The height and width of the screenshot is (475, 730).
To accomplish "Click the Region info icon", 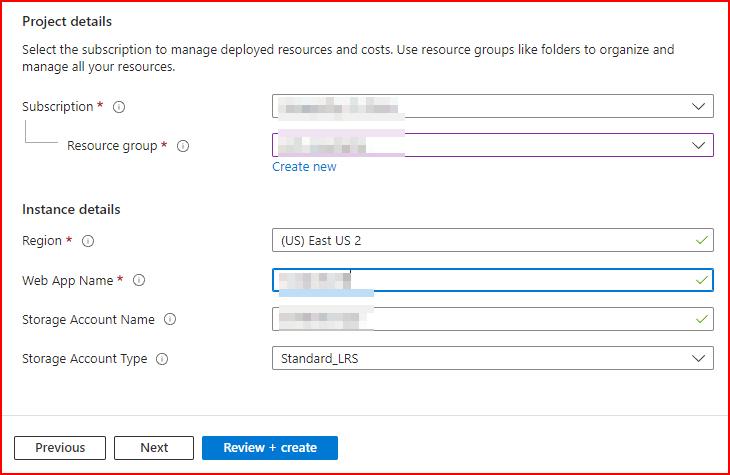I will pos(88,241).
